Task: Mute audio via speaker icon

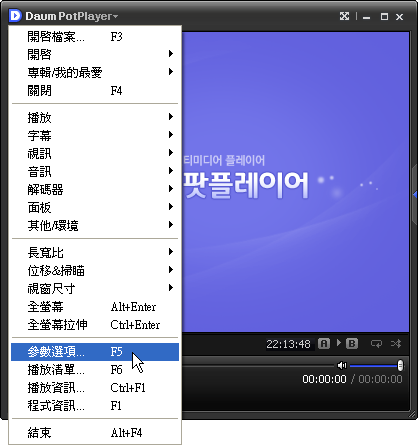Action: click(x=342, y=366)
